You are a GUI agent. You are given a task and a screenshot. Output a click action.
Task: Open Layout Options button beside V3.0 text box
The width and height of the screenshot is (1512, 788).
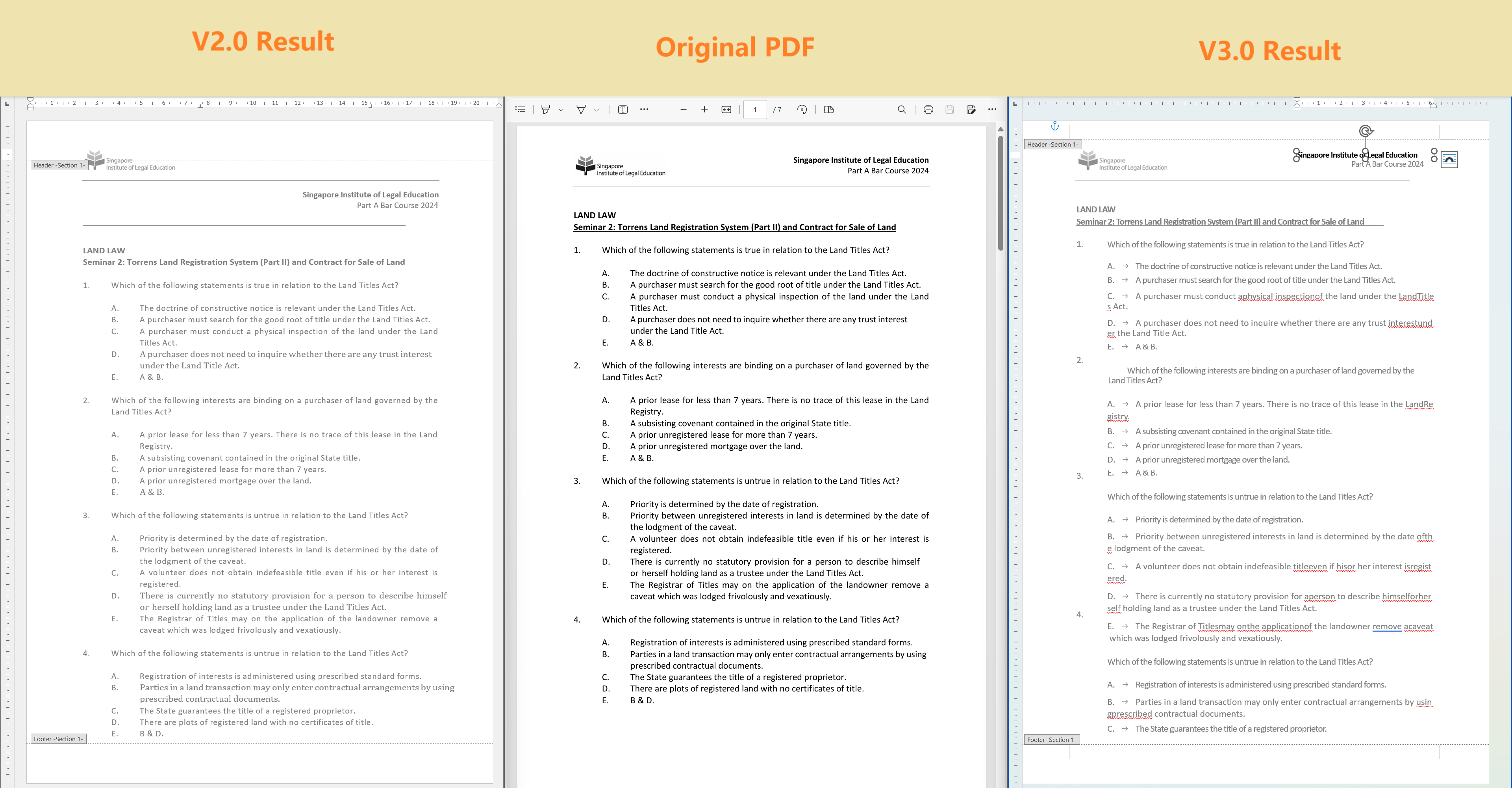click(1449, 160)
